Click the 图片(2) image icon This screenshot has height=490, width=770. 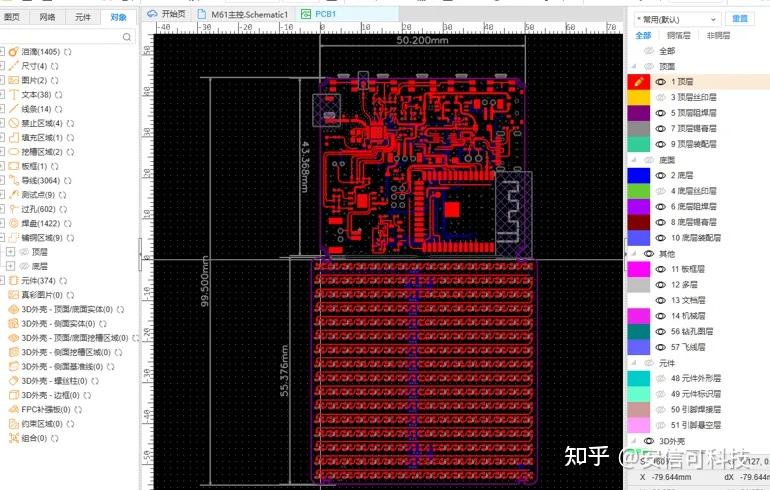14,80
